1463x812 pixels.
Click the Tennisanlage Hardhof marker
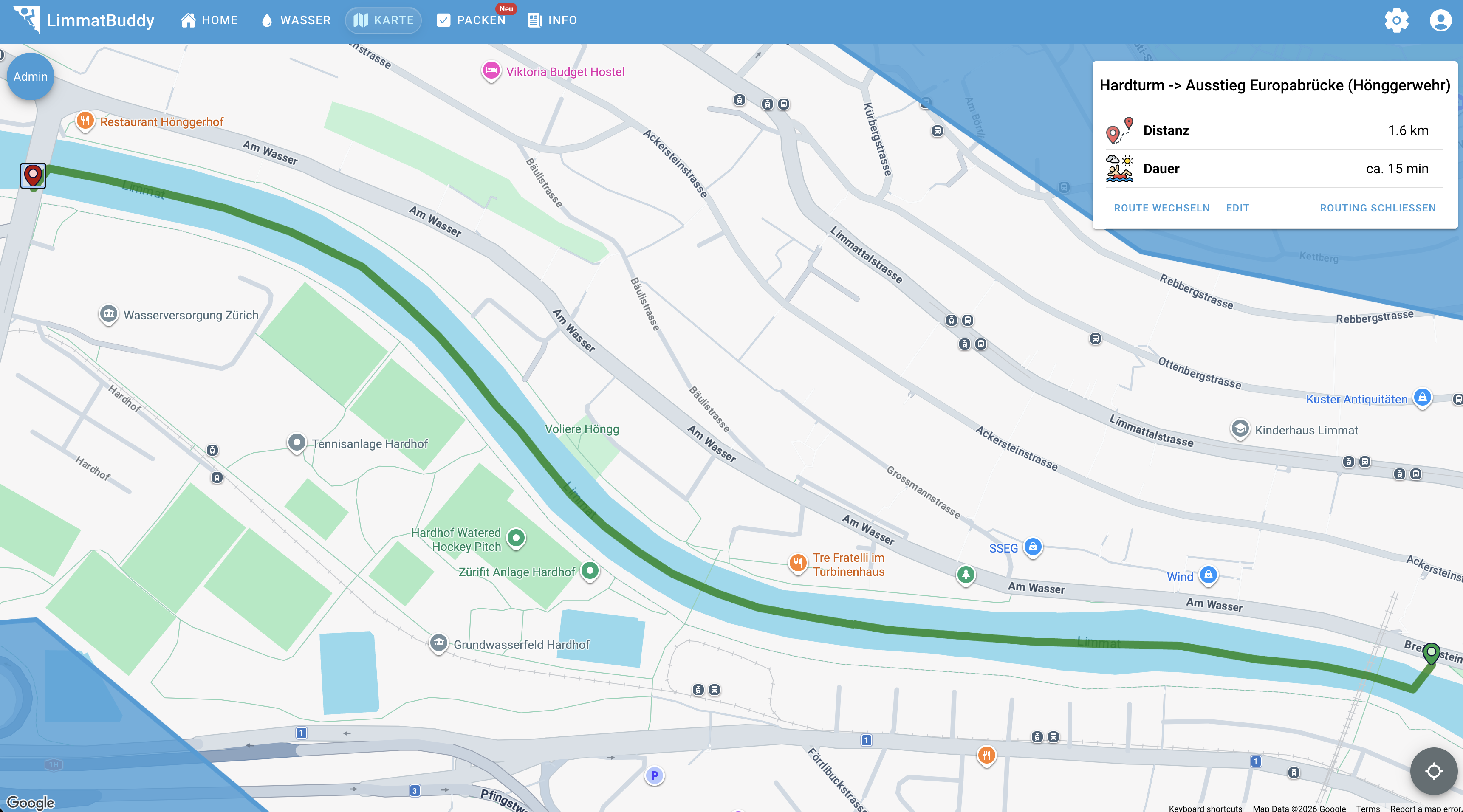coord(297,443)
